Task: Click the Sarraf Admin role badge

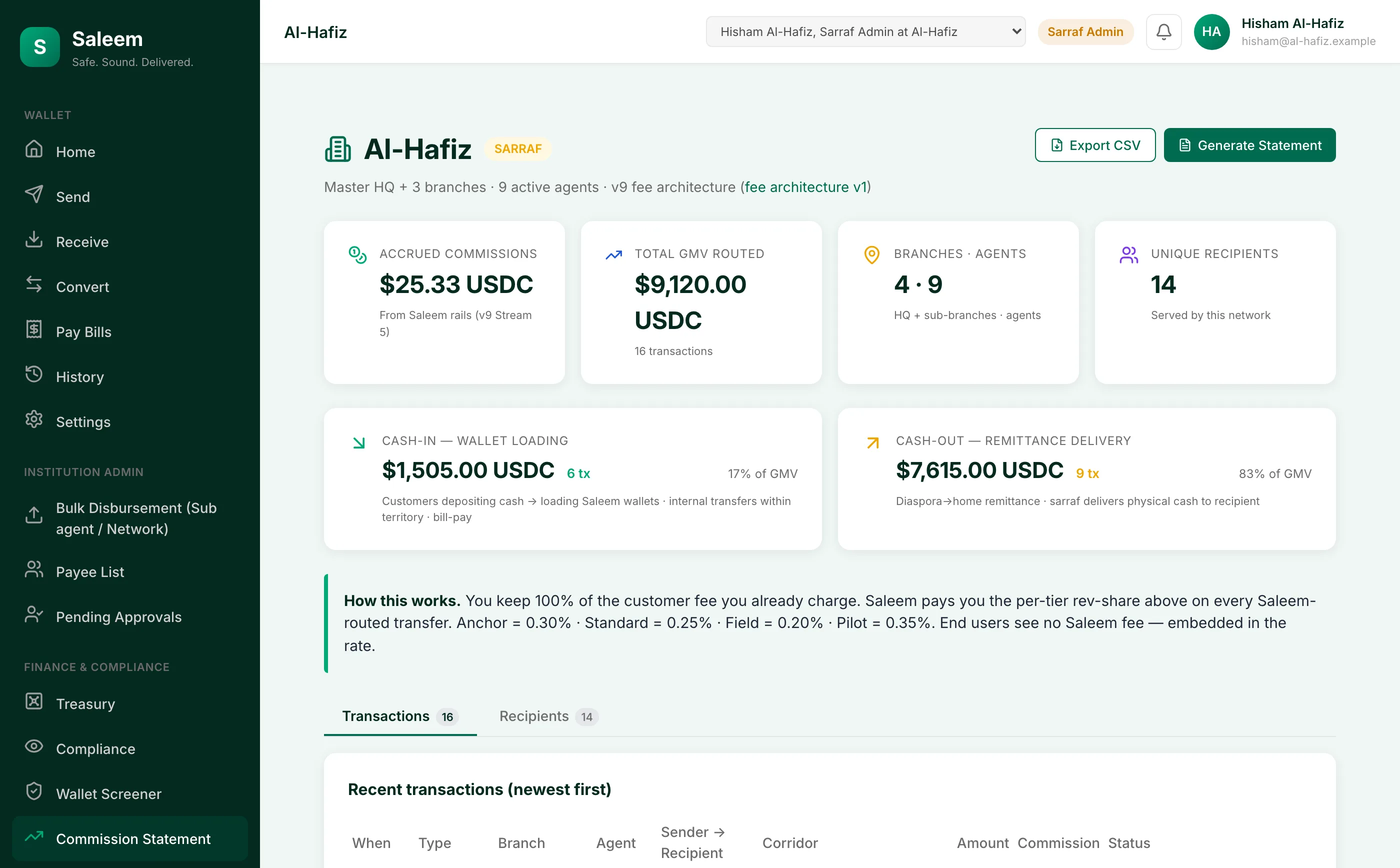Action: pos(1085,31)
